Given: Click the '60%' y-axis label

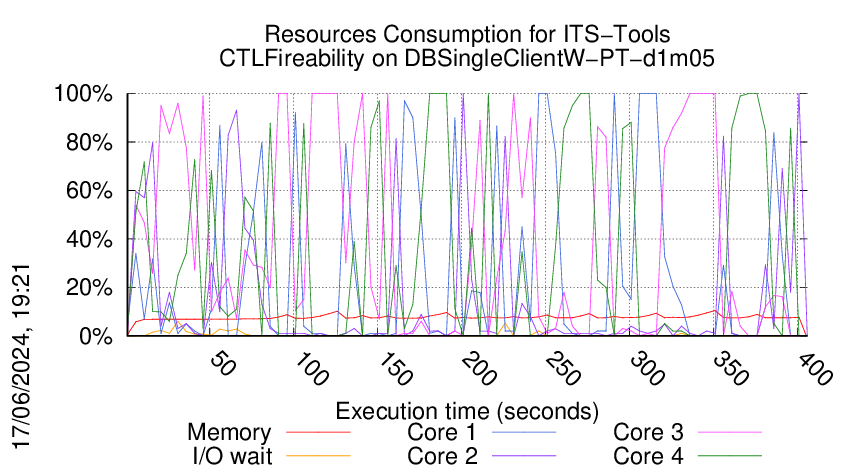Looking at the screenshot, I should [89, 191].
